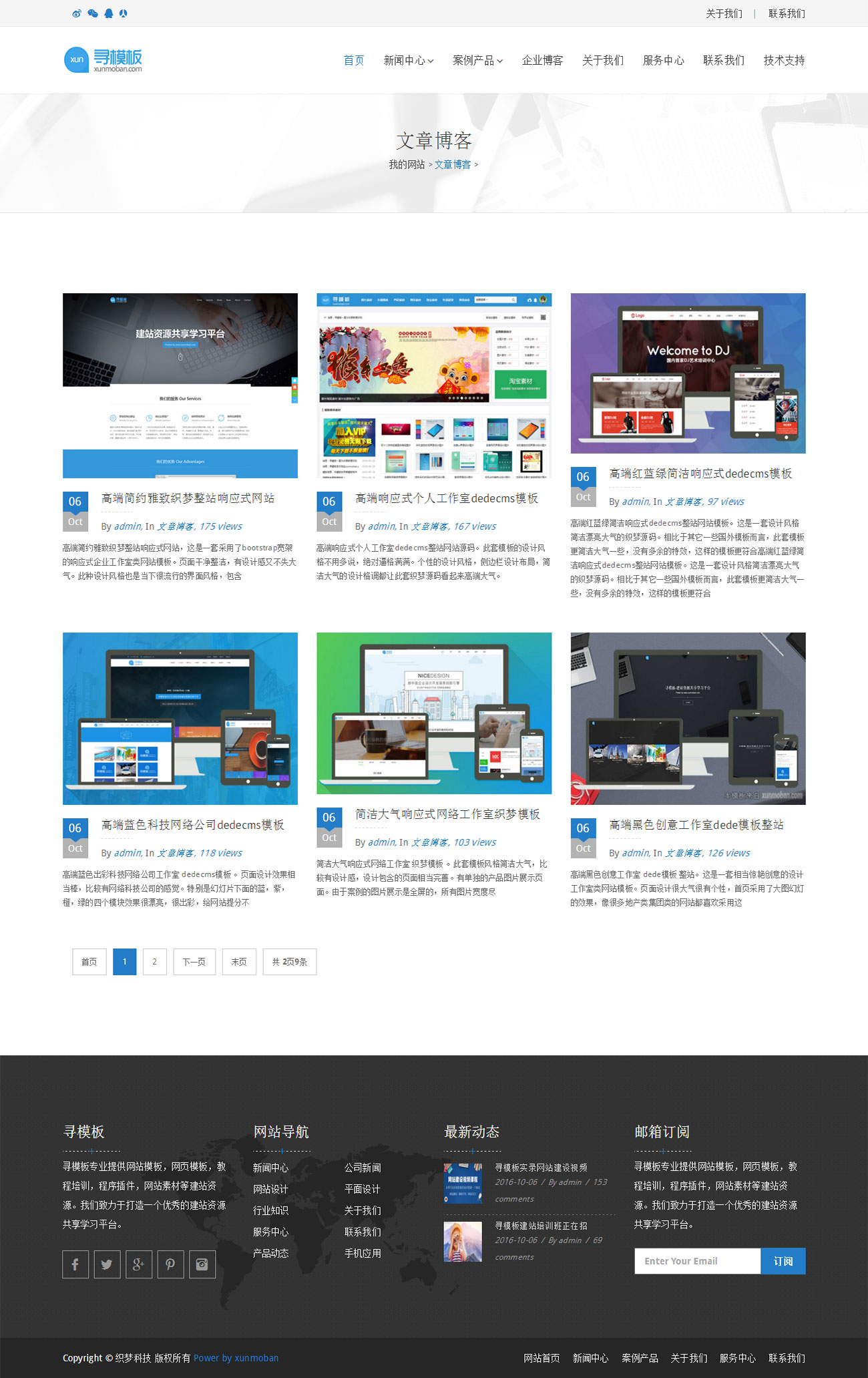The width and height of the screenshot is (868, 1378).
Task: Click the QQ penguin icon
Action: coord(108,13)
